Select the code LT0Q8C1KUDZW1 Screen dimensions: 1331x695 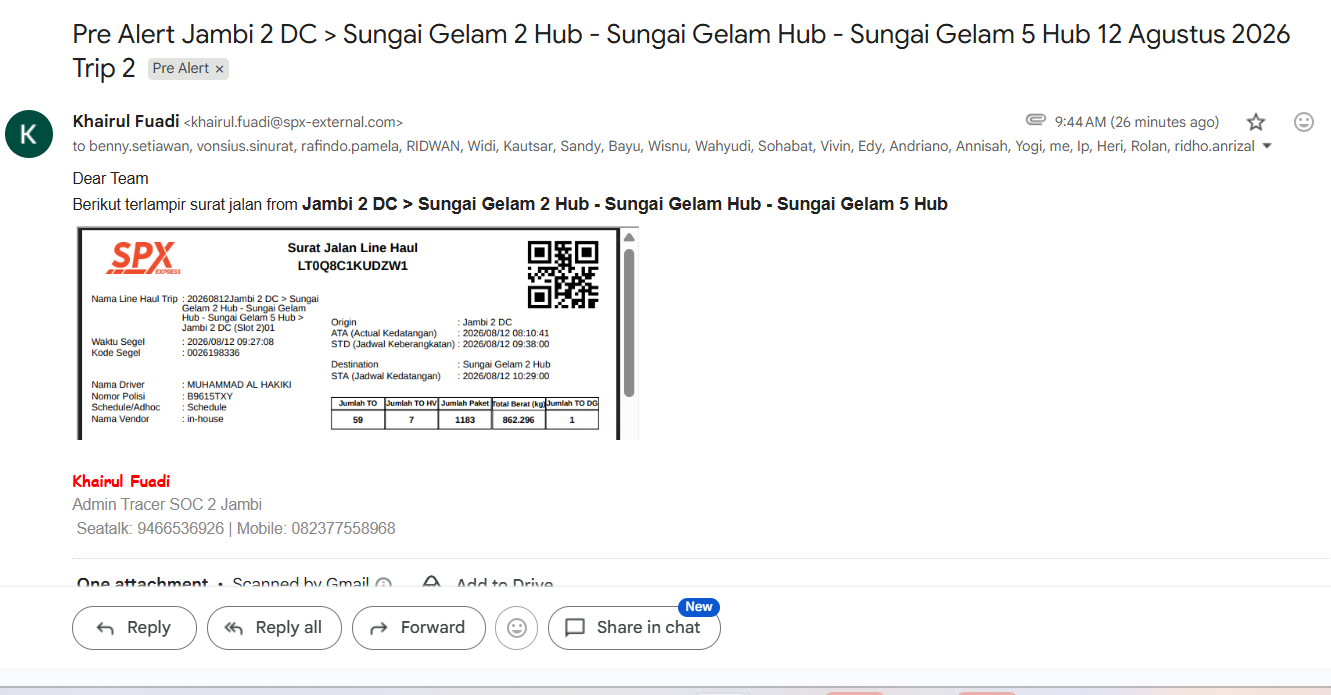coord(353,266)
